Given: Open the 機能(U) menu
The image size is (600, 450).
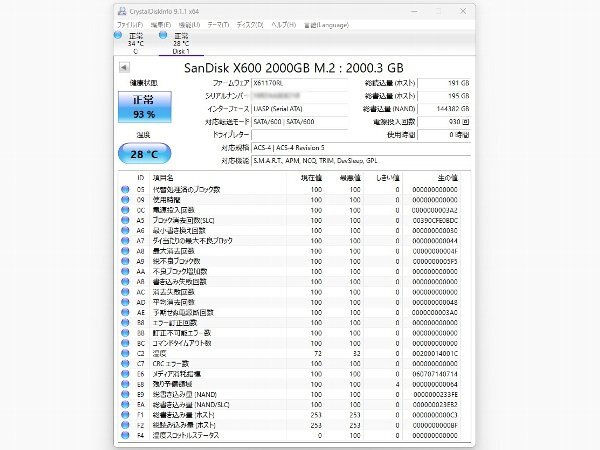Looking at the screenshot, I should pos(189,25).
